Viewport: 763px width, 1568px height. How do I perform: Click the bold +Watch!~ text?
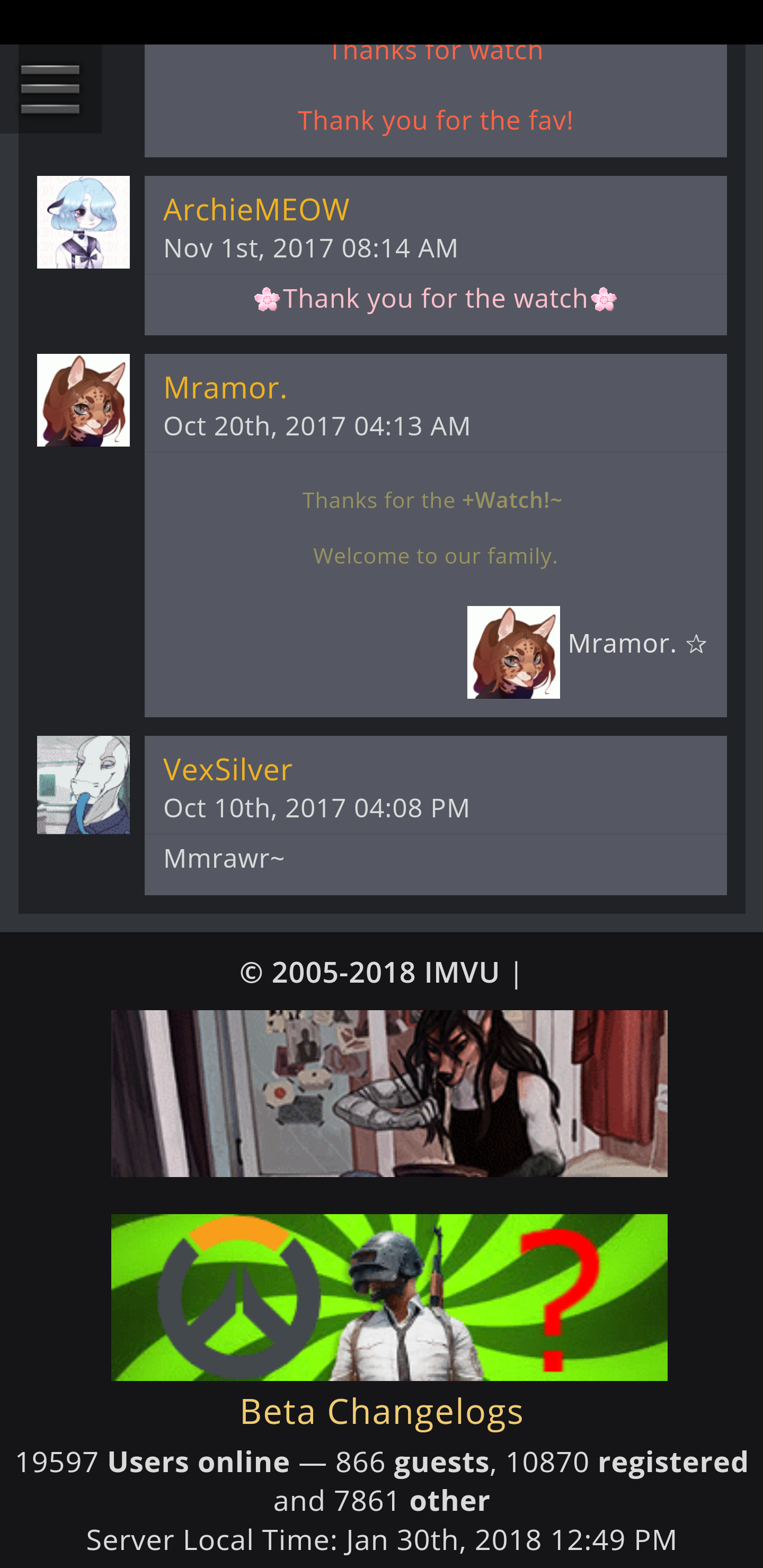(512, 501)
